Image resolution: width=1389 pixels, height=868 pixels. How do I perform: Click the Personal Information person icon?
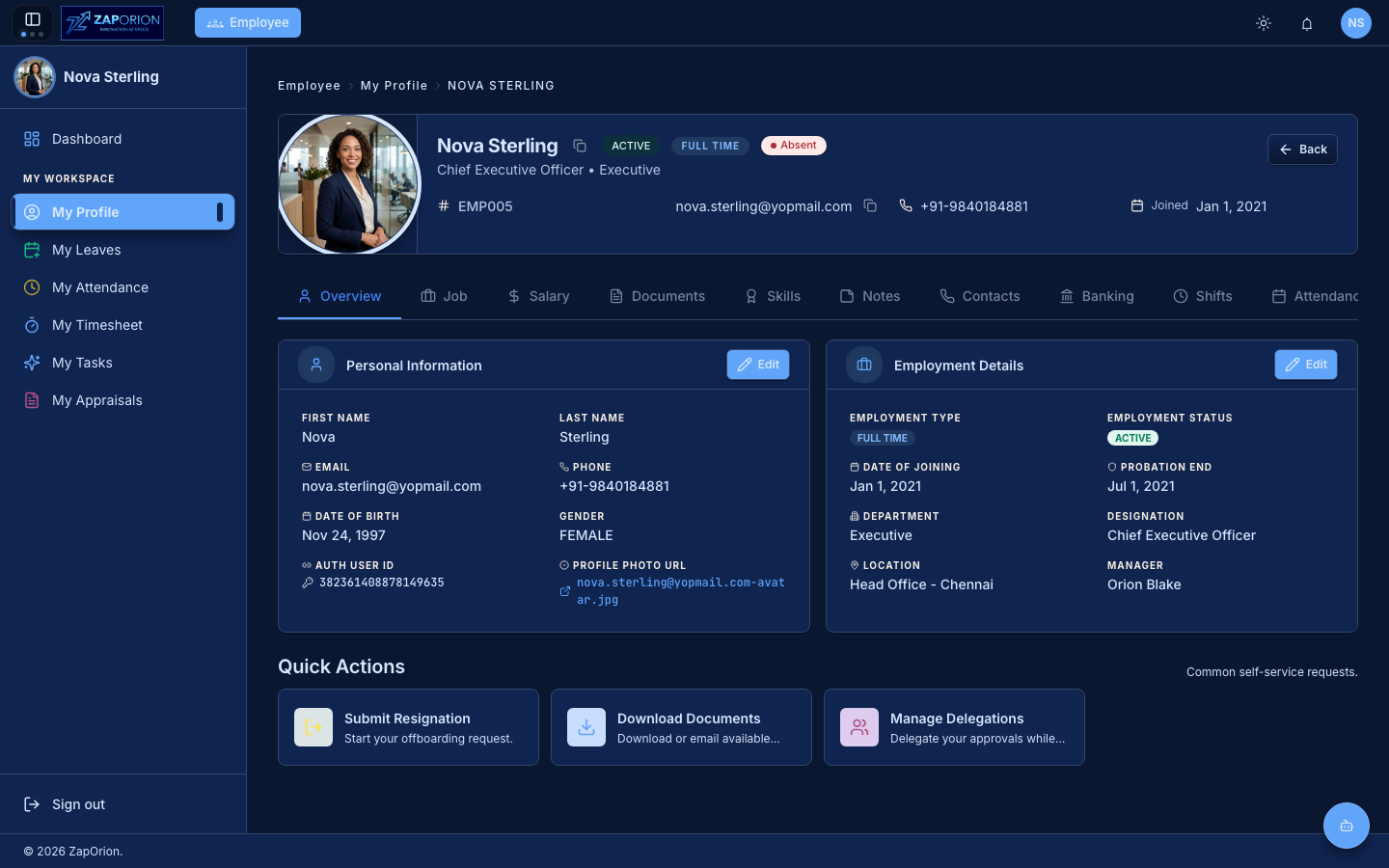[x=316, y=365]
